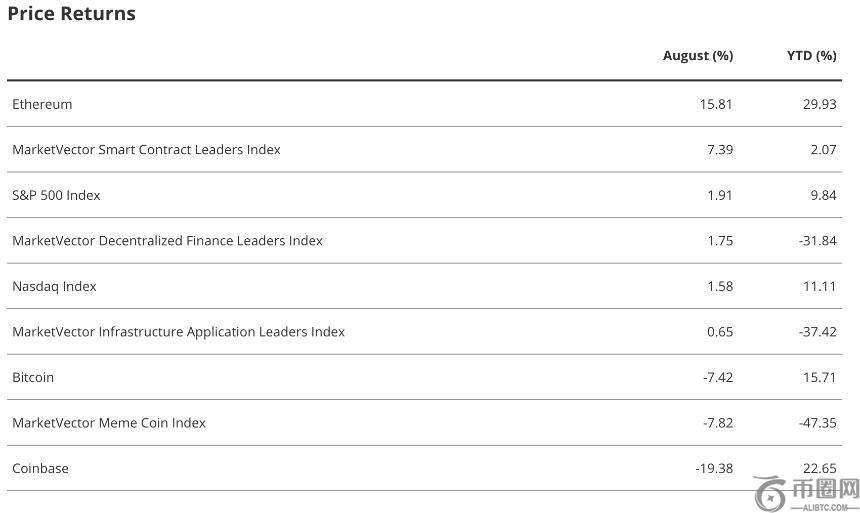Click the S&P 500 Index label
This screenshot has width=860, height=513.
coord(56,195)
